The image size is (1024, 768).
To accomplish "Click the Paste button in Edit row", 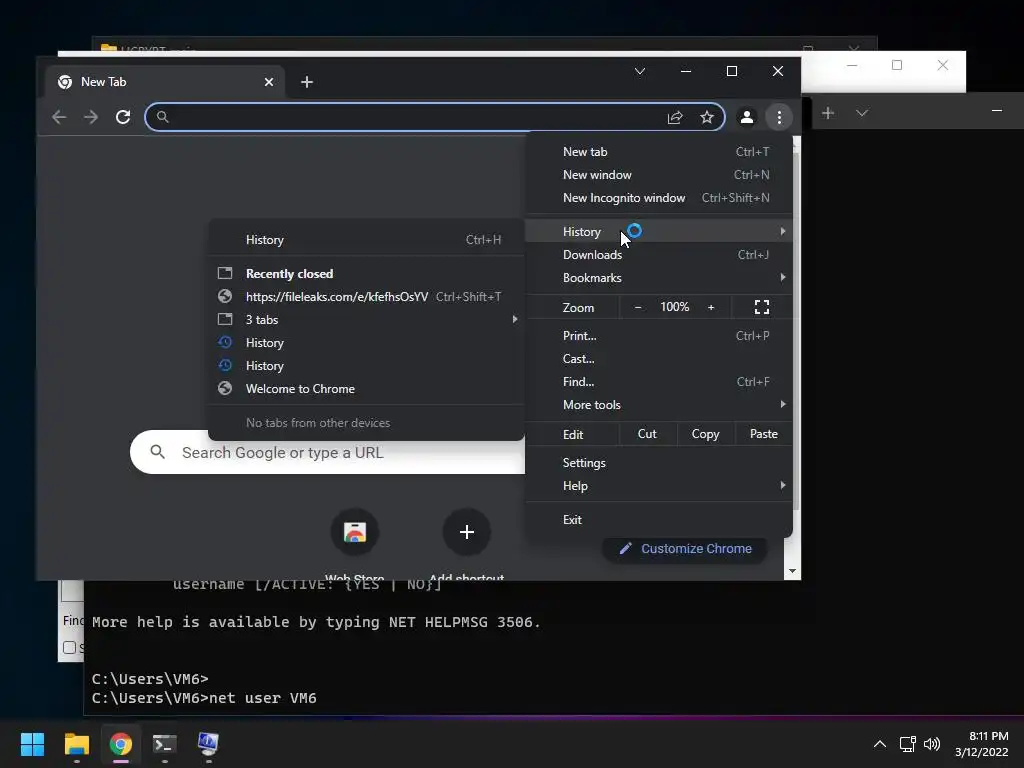I will point(763,434).
